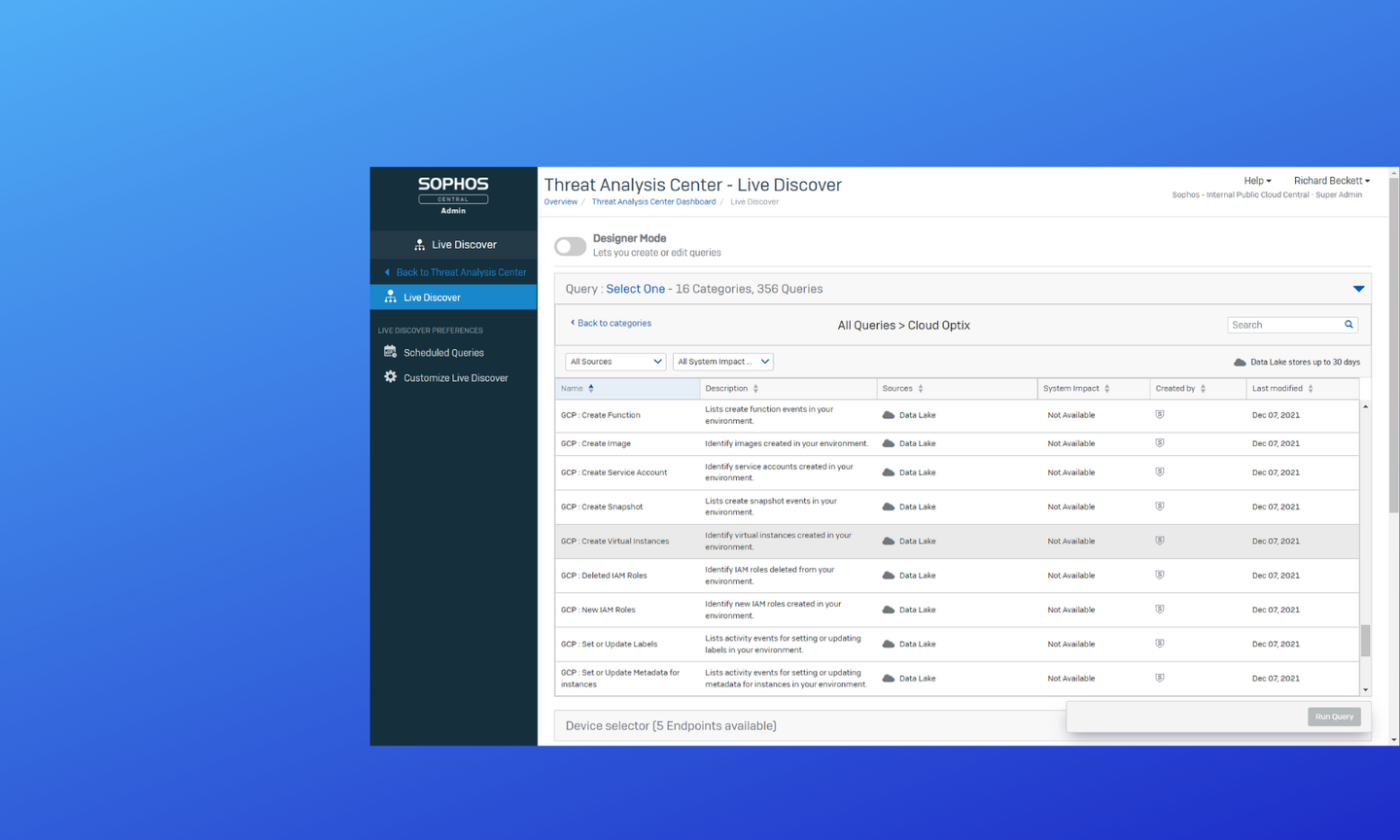Click the Run Query button

[1333, 716]
